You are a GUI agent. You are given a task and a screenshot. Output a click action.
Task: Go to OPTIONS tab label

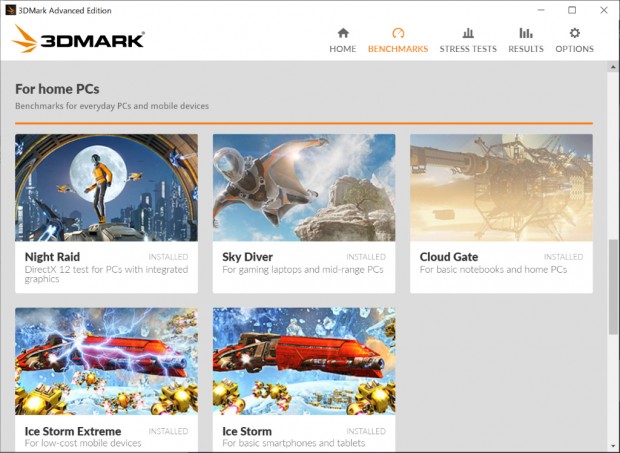pos(575,49)
